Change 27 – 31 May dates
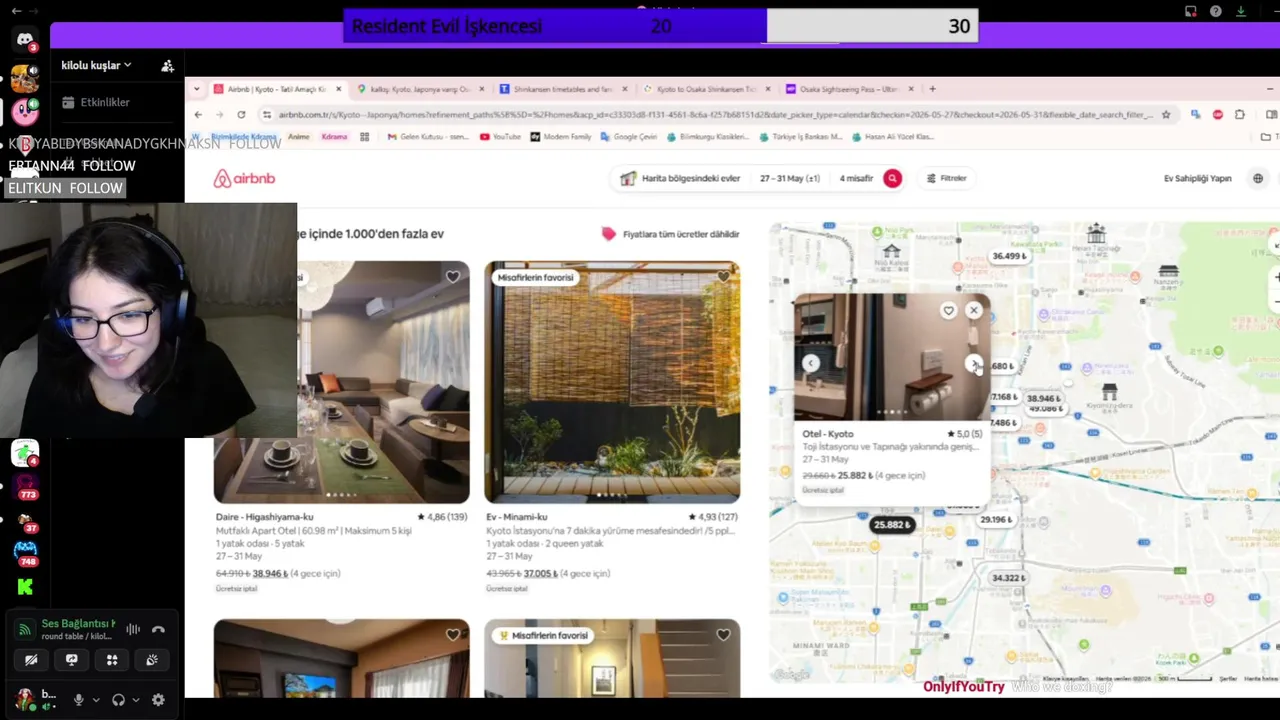Image resolution: width=1280 pixels, height=720 pixels. [790, 178]
